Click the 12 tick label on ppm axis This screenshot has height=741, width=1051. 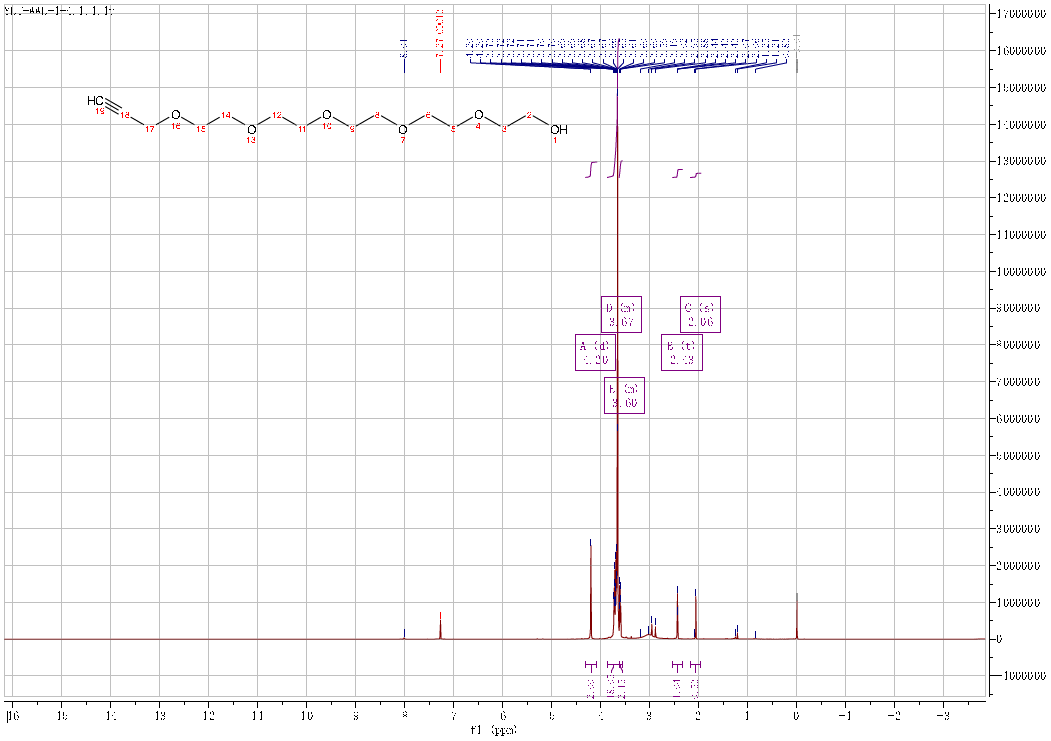[208, 715]
